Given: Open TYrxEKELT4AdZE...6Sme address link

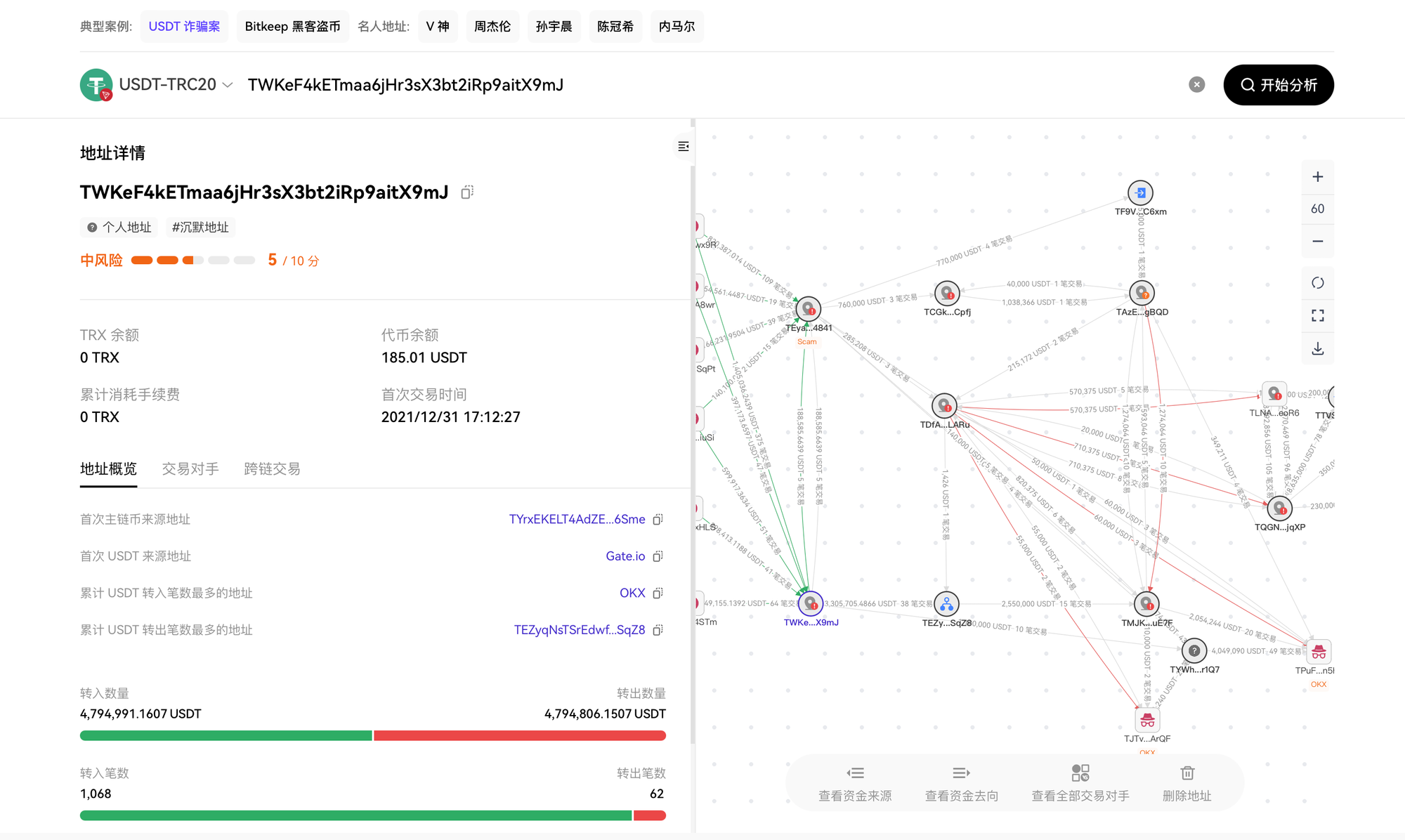Looking at the screenshot, I should coord(577,520).
